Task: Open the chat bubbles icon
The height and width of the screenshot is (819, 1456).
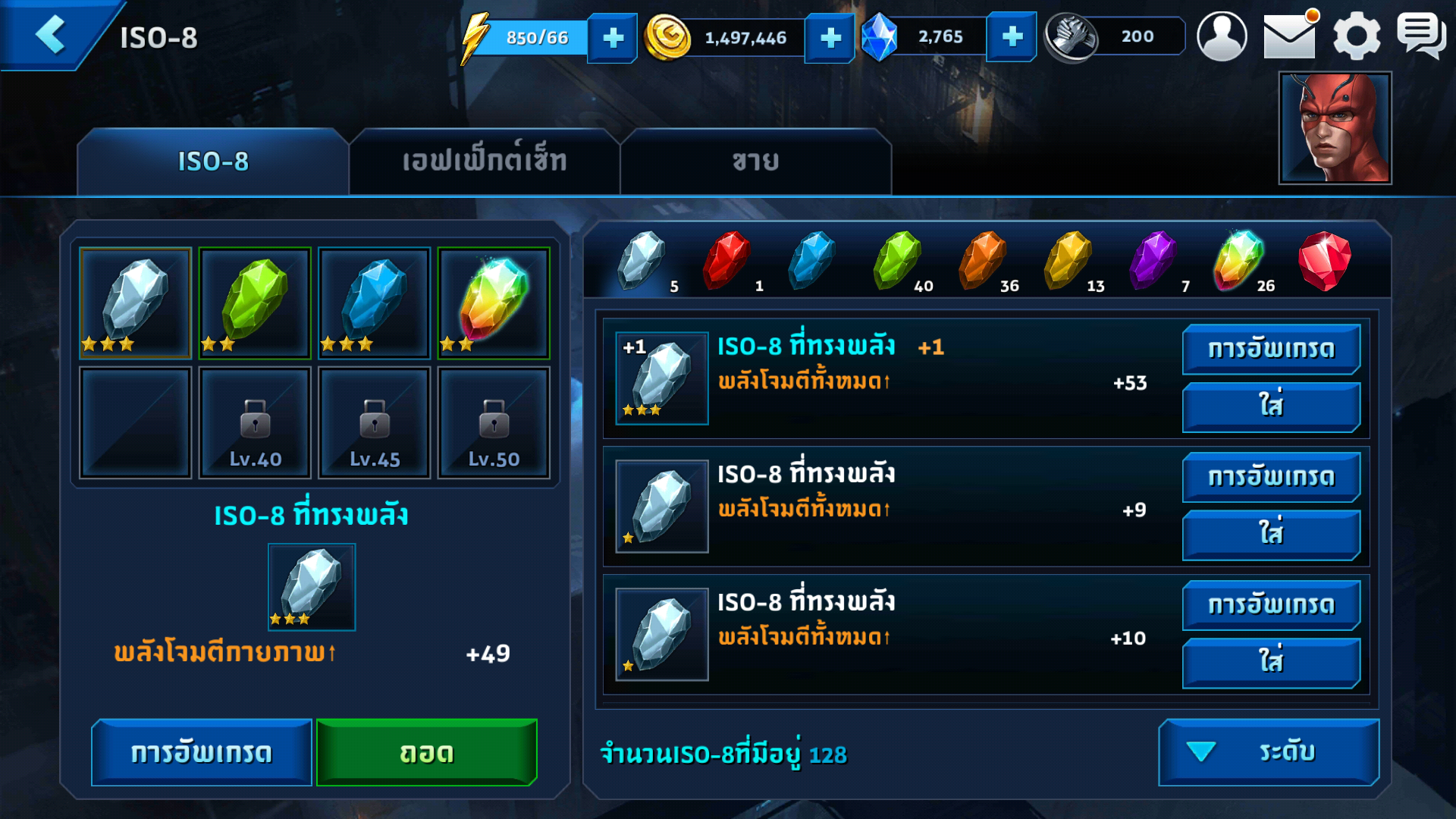Action: [1421, 35]
